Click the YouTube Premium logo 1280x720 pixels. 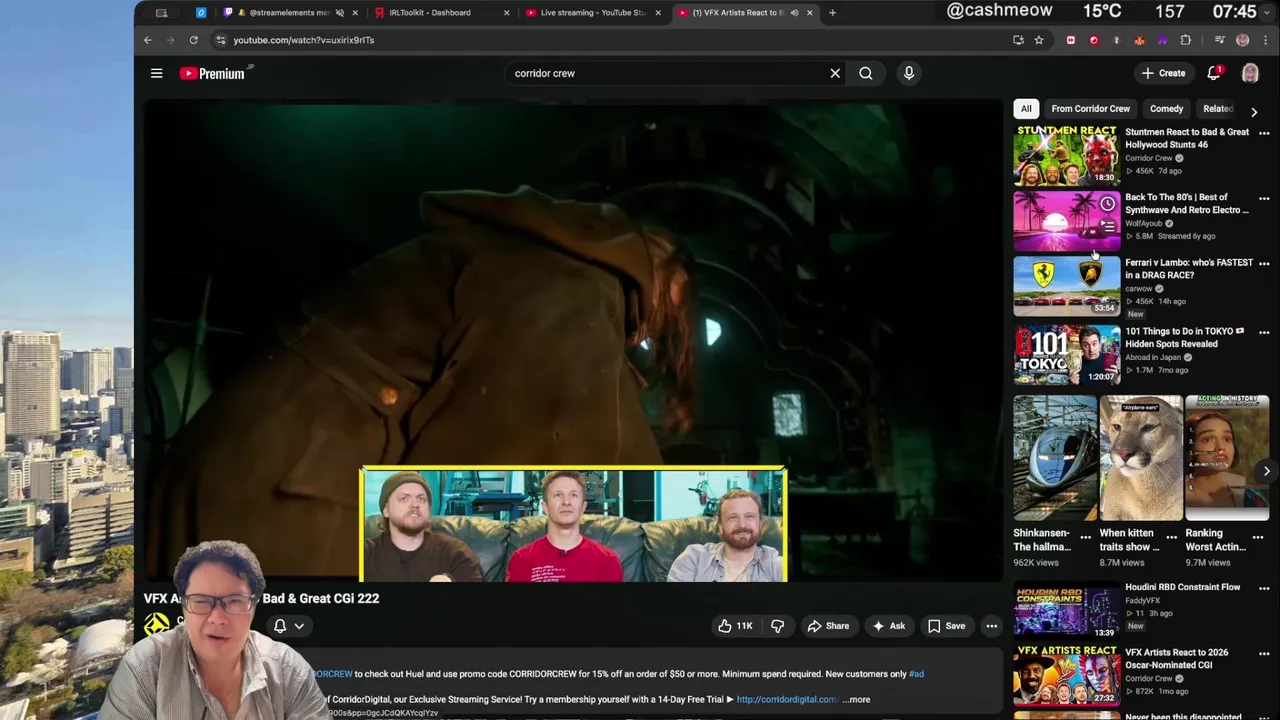(215, 73)
